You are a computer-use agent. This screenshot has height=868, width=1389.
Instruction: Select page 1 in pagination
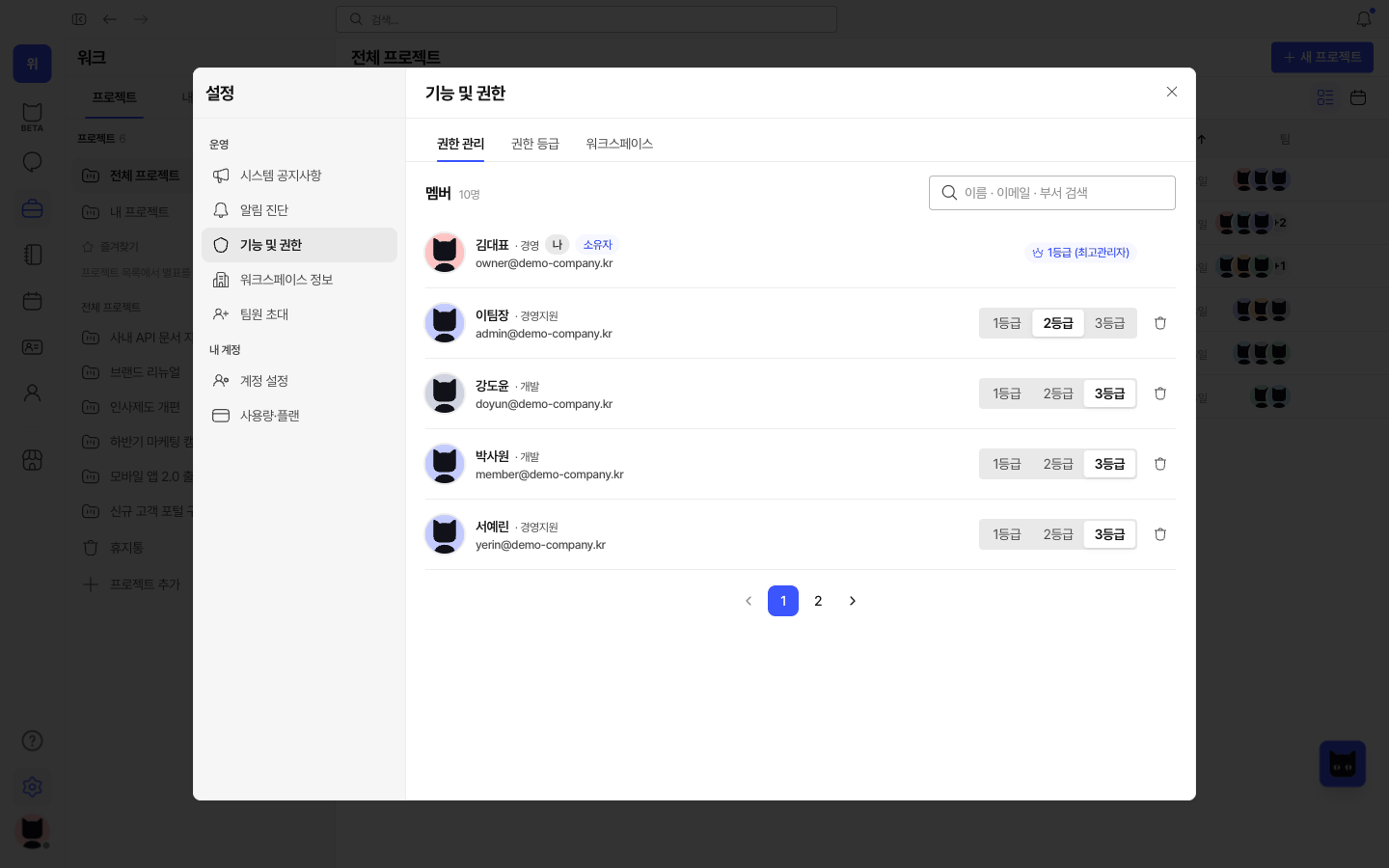[783, 601]
